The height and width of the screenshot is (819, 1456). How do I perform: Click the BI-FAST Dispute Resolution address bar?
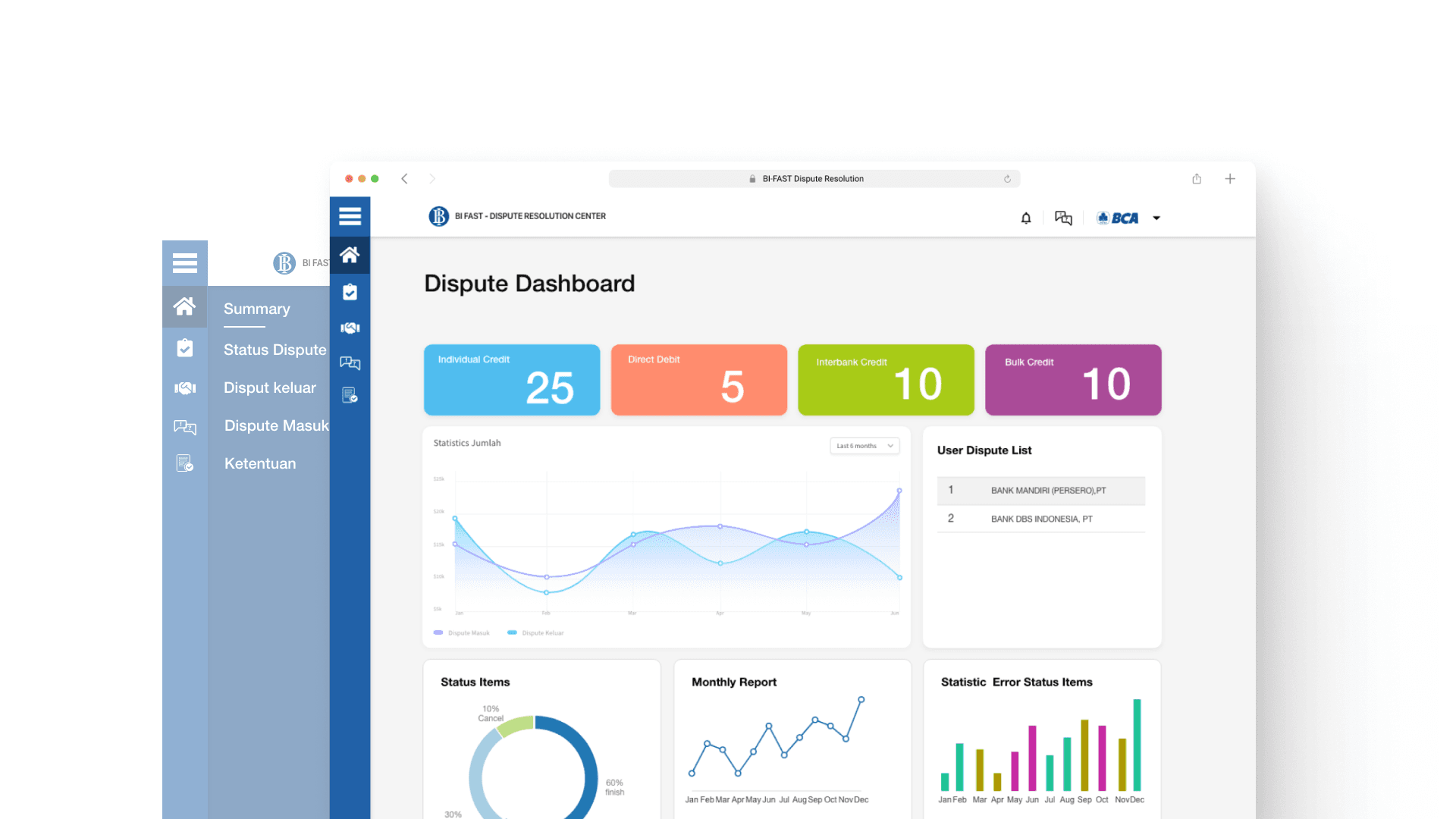coord(814,179)
